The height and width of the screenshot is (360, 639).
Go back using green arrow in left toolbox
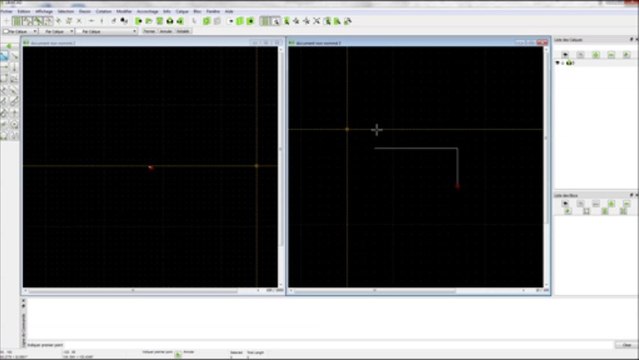(9, 46)
